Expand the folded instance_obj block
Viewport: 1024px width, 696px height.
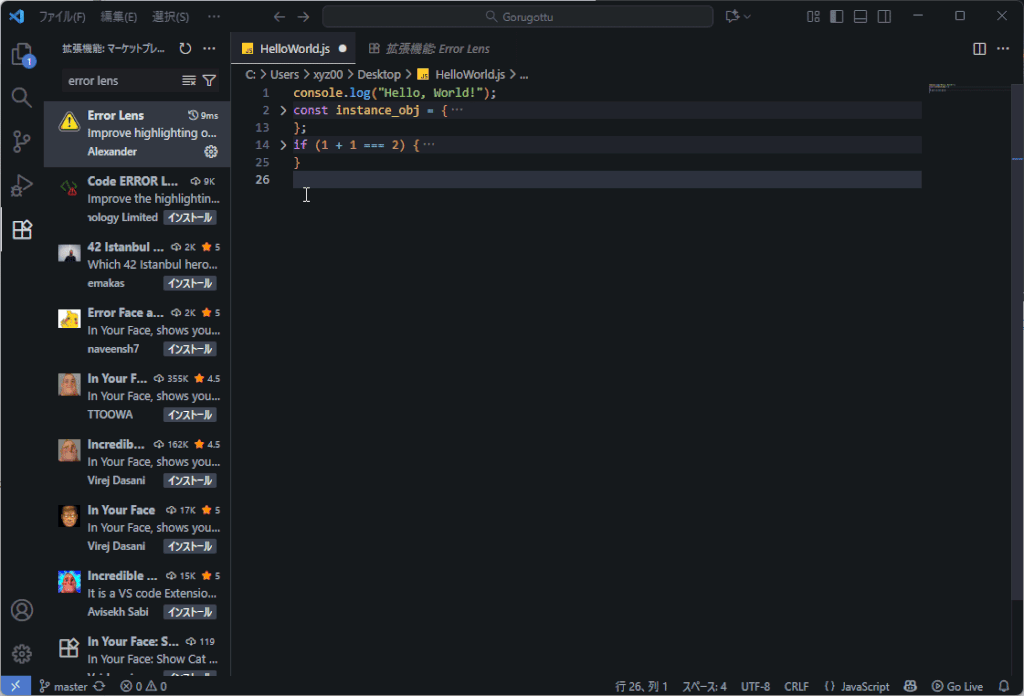coord(283,110)
